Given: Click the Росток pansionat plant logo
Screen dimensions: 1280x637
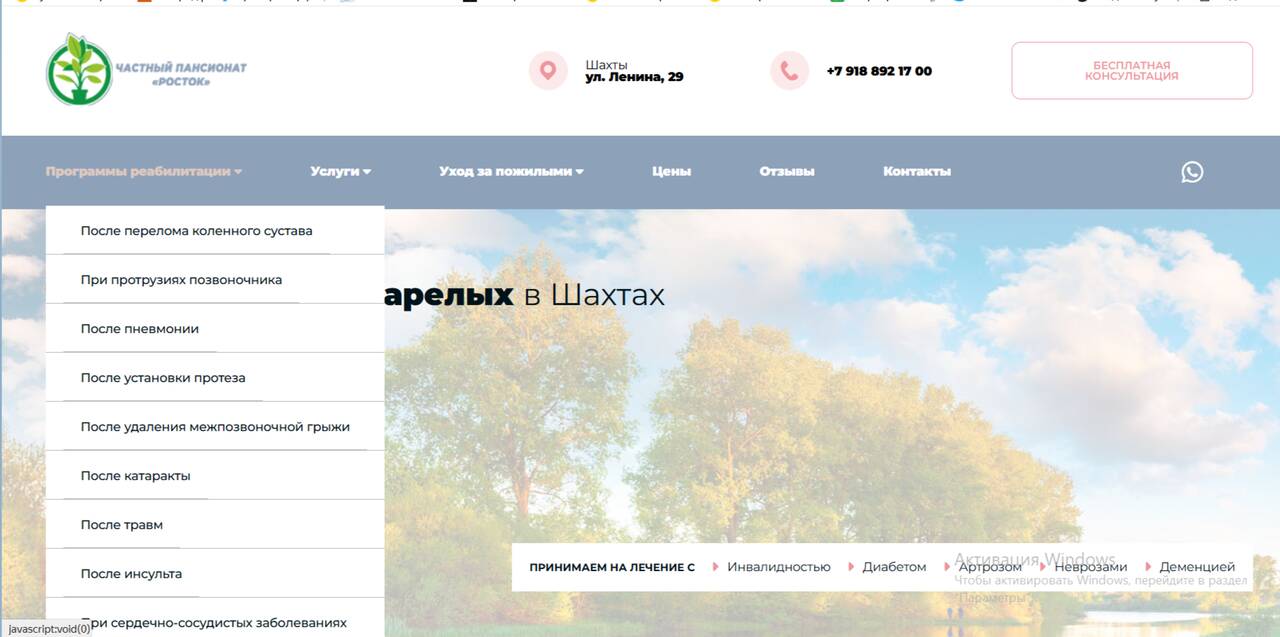Looking at the screenshot, I should click(x=78, y=70).
